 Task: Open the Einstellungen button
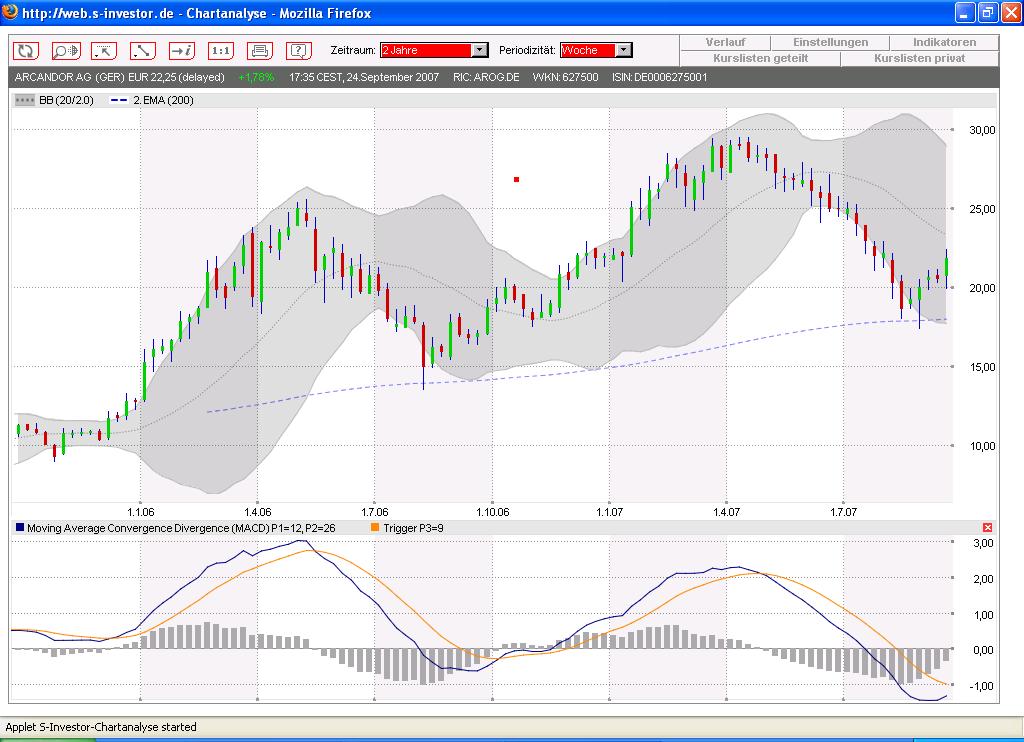tap(831, 42)
